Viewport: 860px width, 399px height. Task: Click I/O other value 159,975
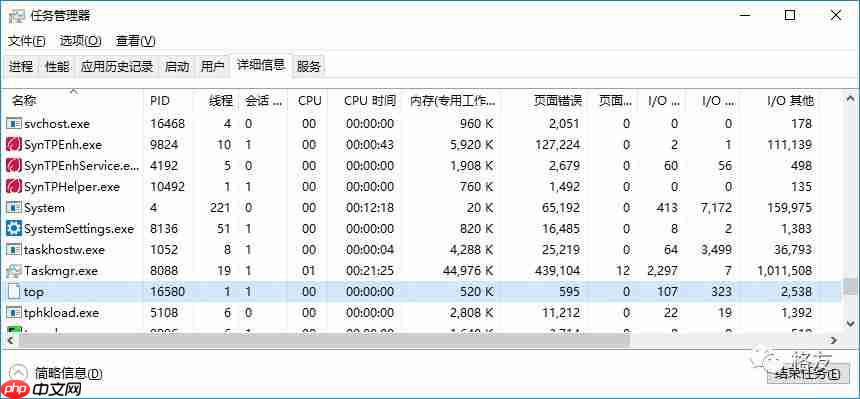click(x=789, y=208)
